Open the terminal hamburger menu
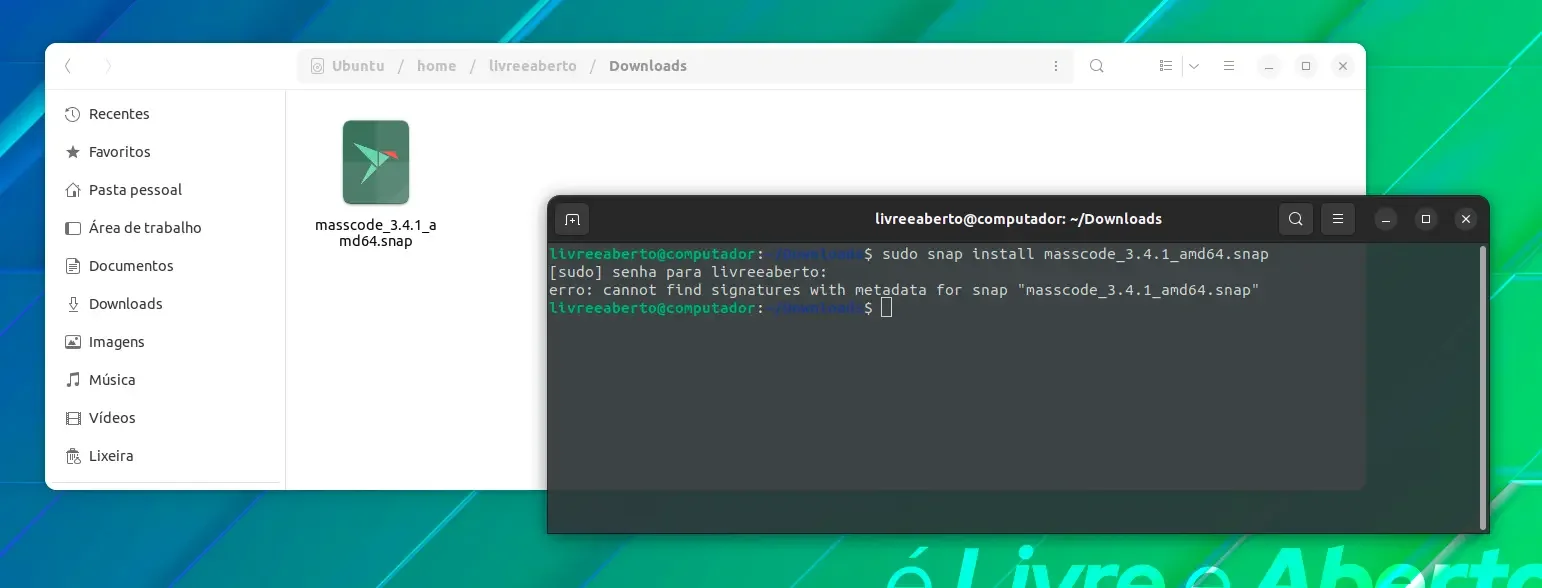Image resolution: width=1542 pixels, height=588 pixels. (1338, 219)
